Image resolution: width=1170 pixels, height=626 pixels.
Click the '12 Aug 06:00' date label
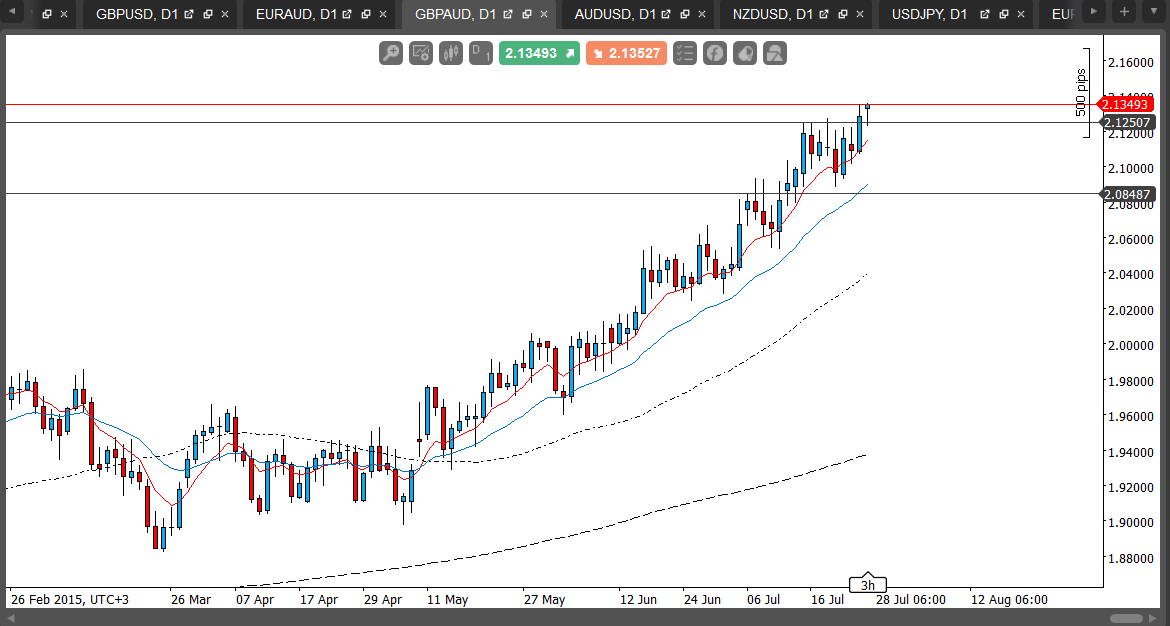1008,600
